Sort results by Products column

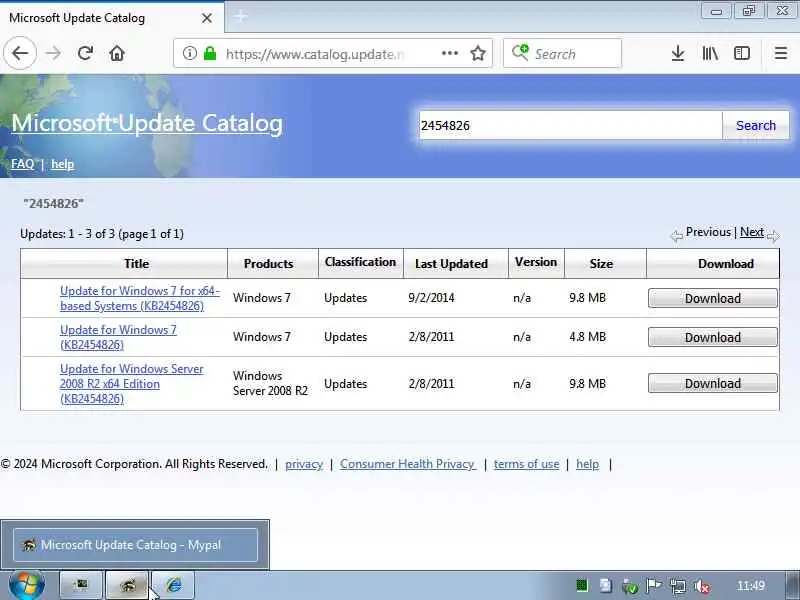tap(268, 263)
